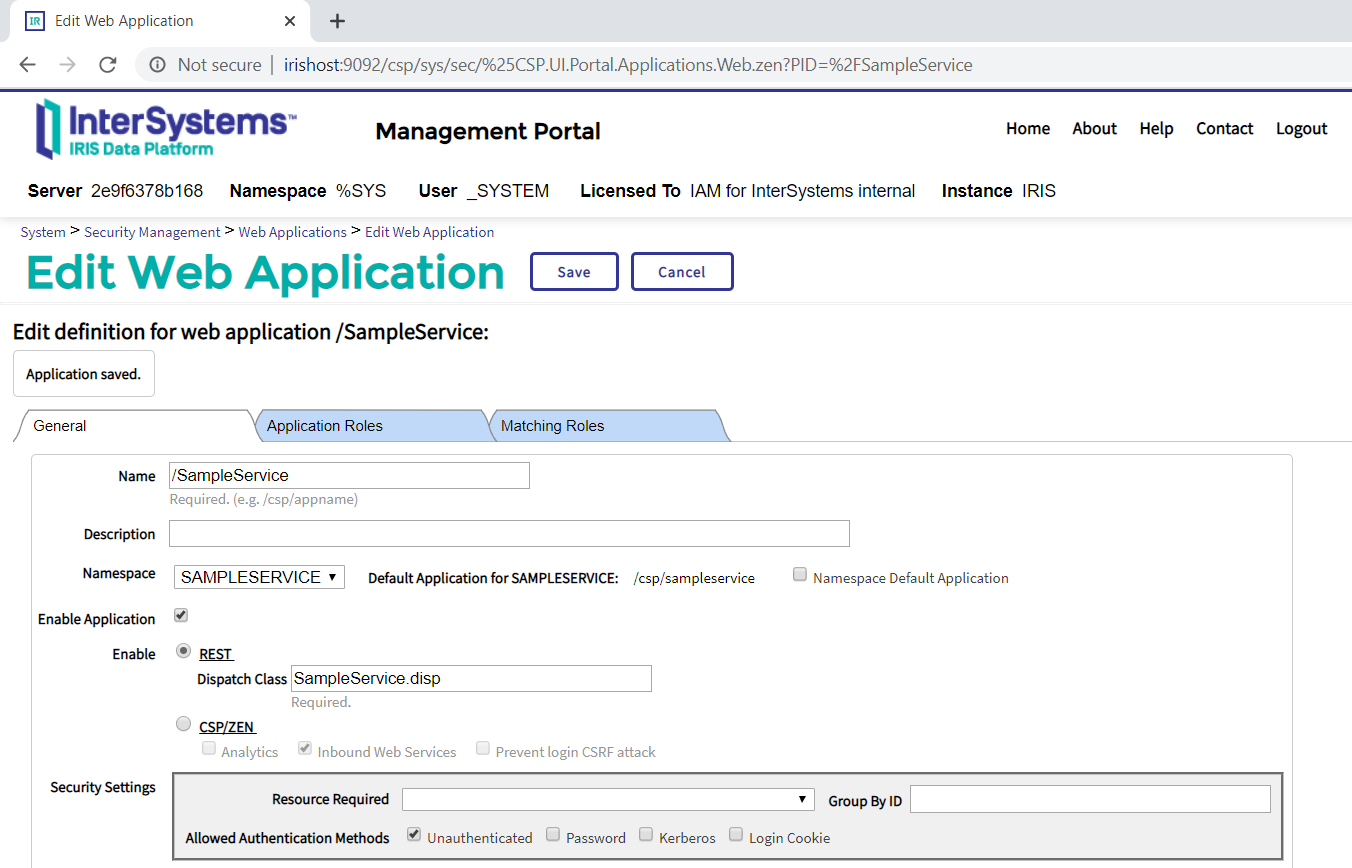
Task: Open the Resource Required dropdown
Action: (x=607, y=800)
